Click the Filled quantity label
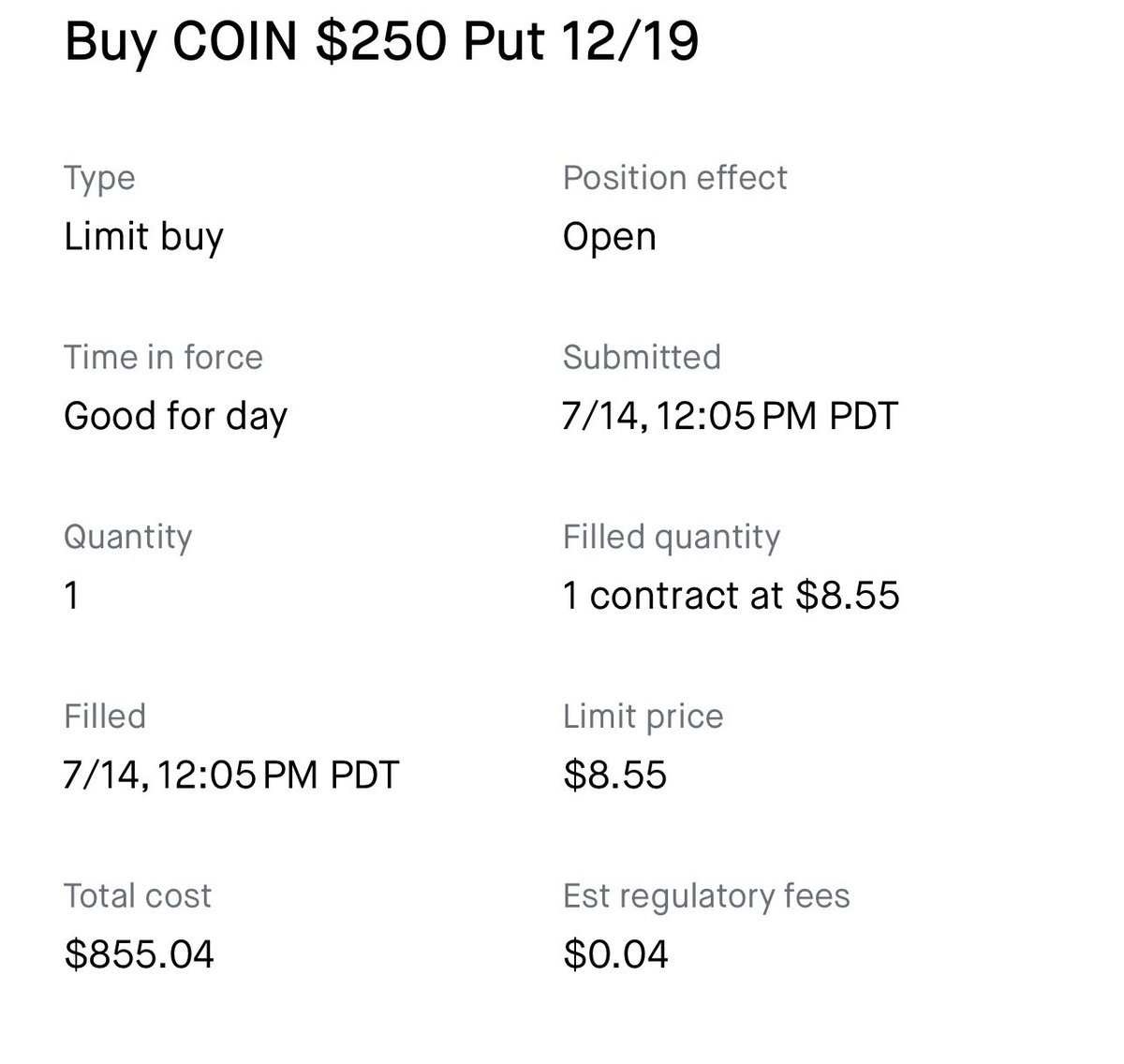Image resolution: width=1124 pixels, height=1064 pixels. click(671, 538)
